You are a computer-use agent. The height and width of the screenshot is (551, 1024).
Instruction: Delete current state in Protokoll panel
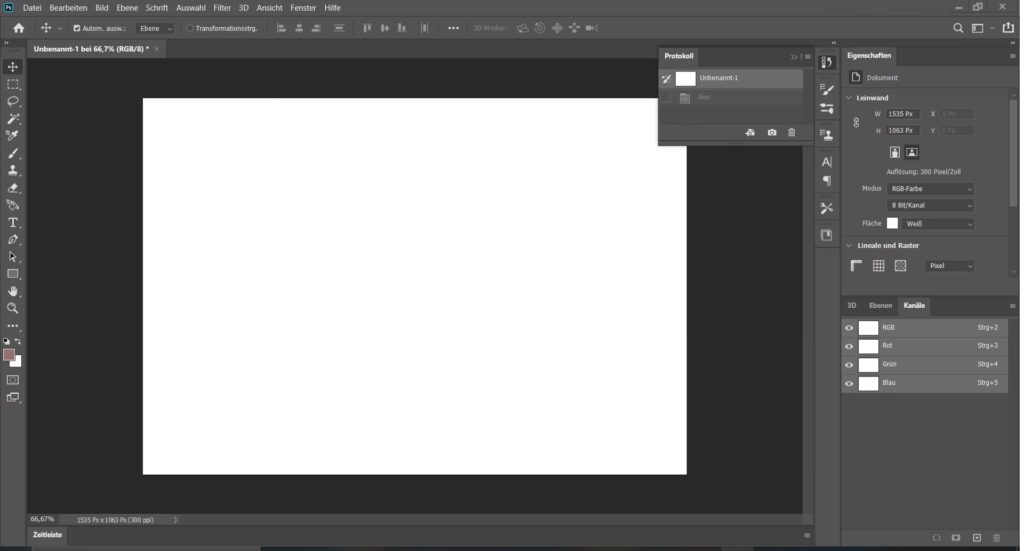click(x=792, y=132)
